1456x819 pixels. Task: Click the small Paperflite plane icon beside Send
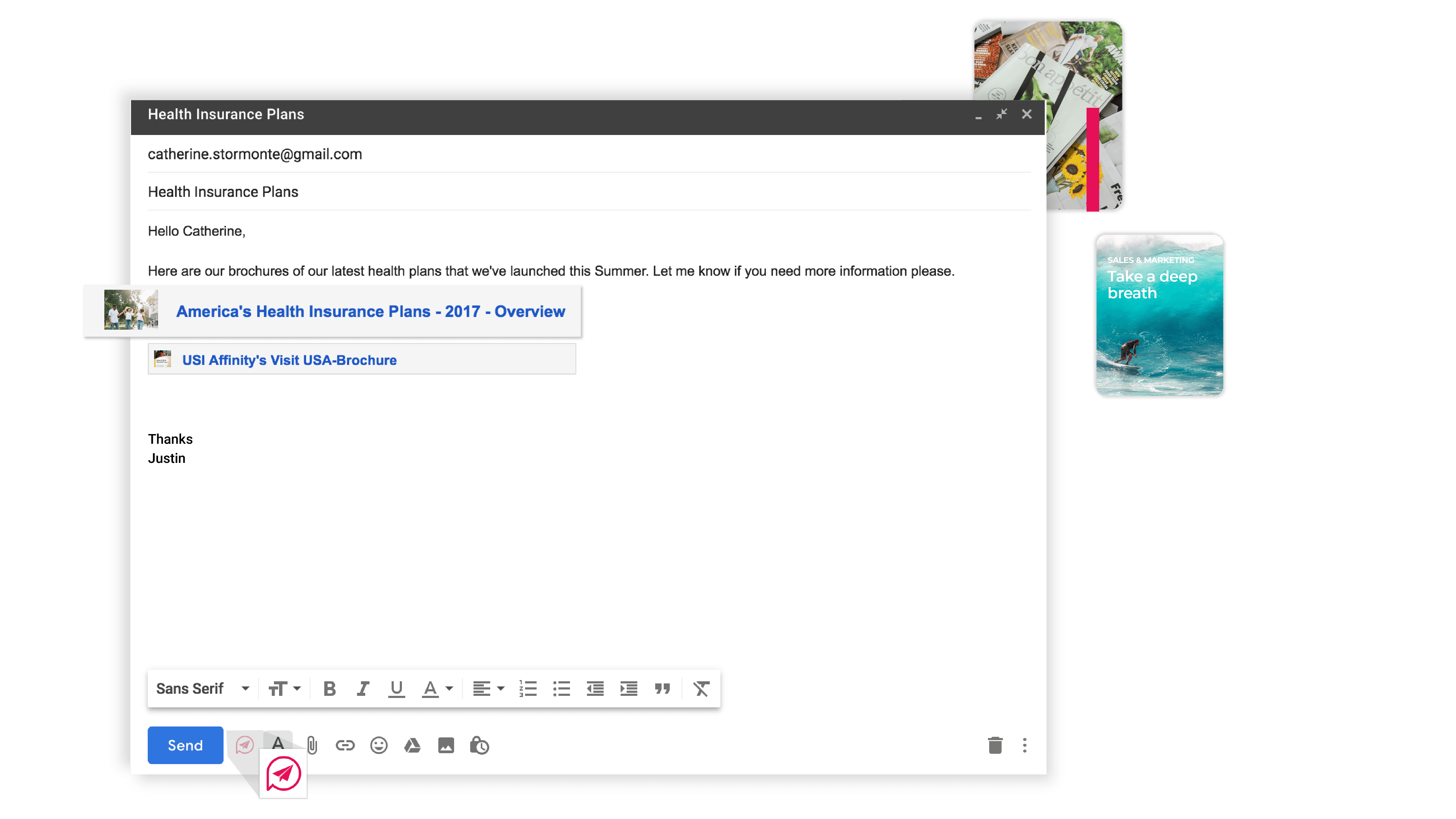(x=244, y=745)
